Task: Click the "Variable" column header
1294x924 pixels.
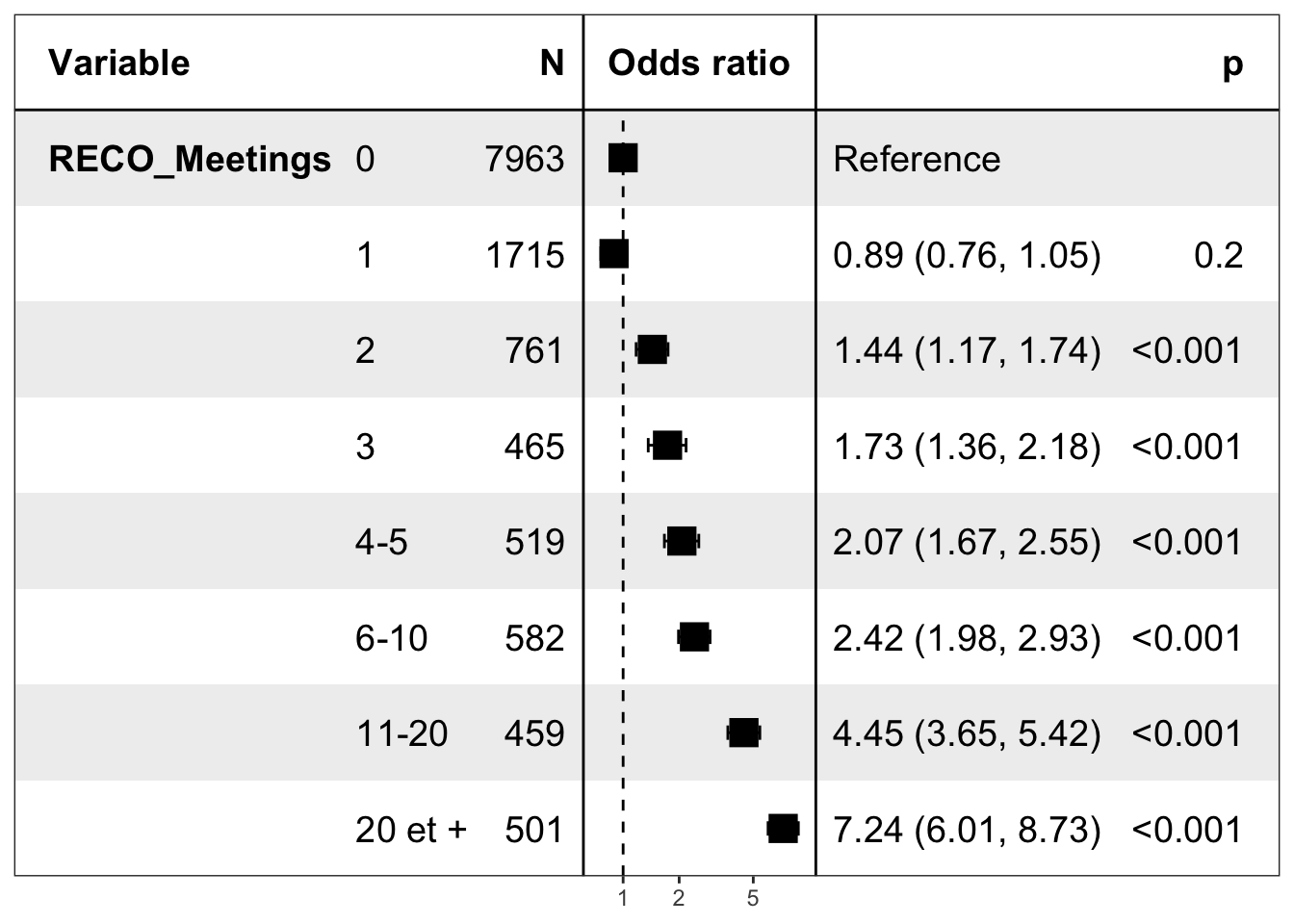Action: click(119, 64)
